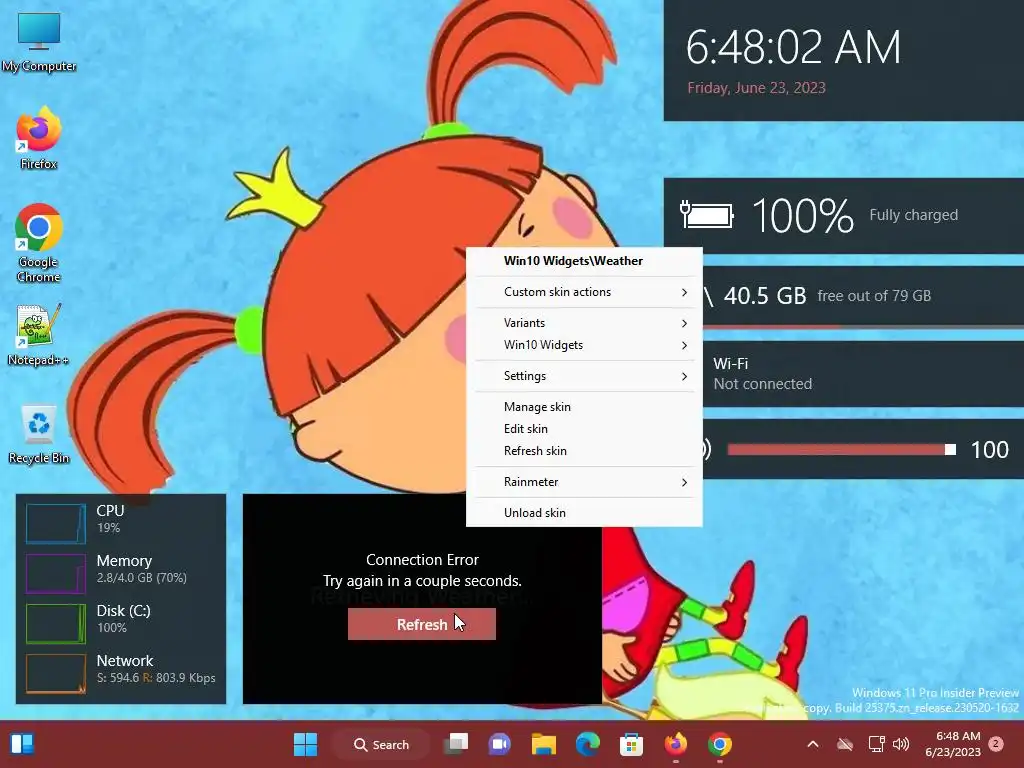Open Microsoft Store from the taskbar
The height and width of the screenshot is (768, 1024).
pos(632,744)
